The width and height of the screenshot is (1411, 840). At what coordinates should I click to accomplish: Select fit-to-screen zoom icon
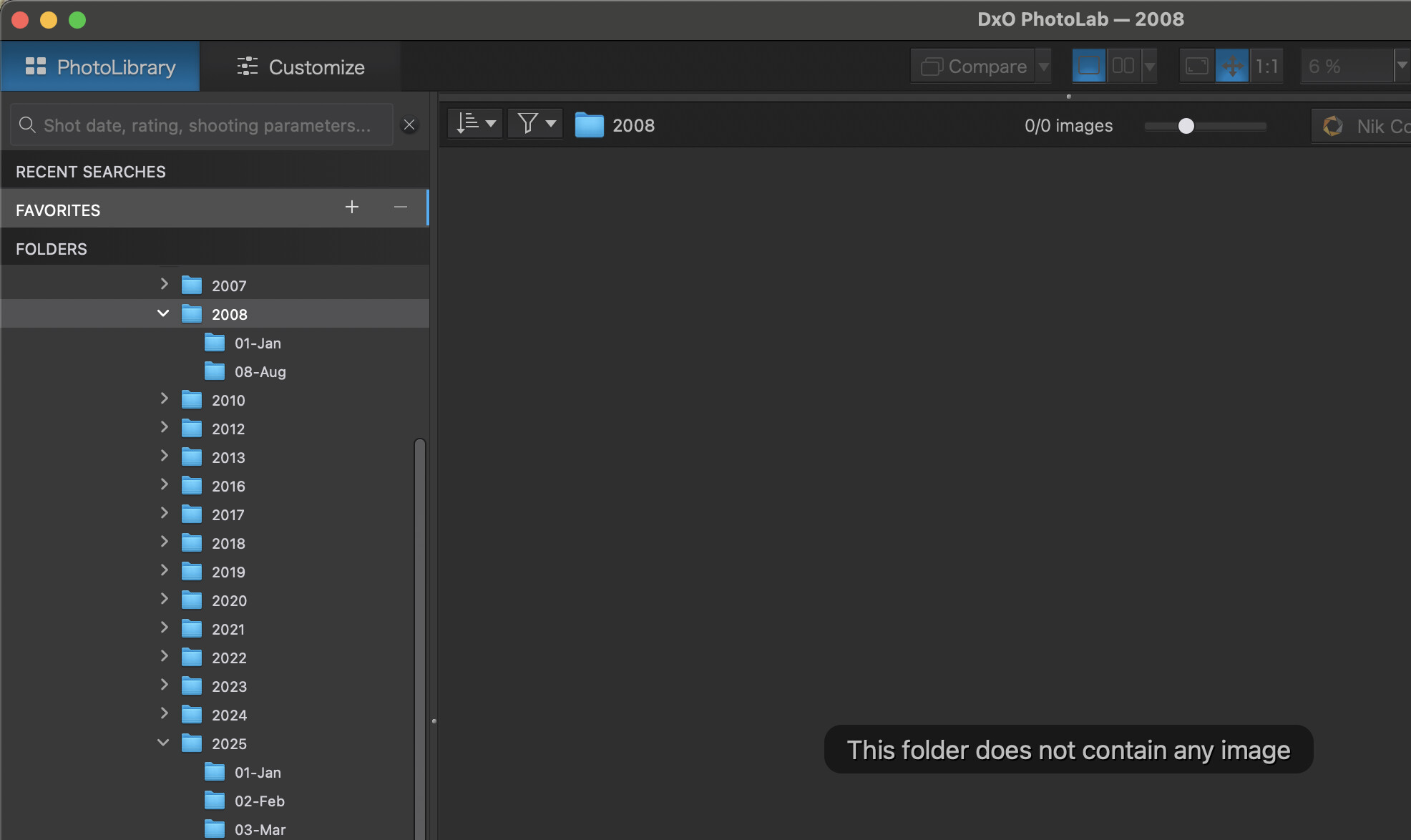[x=1196, y=67]
